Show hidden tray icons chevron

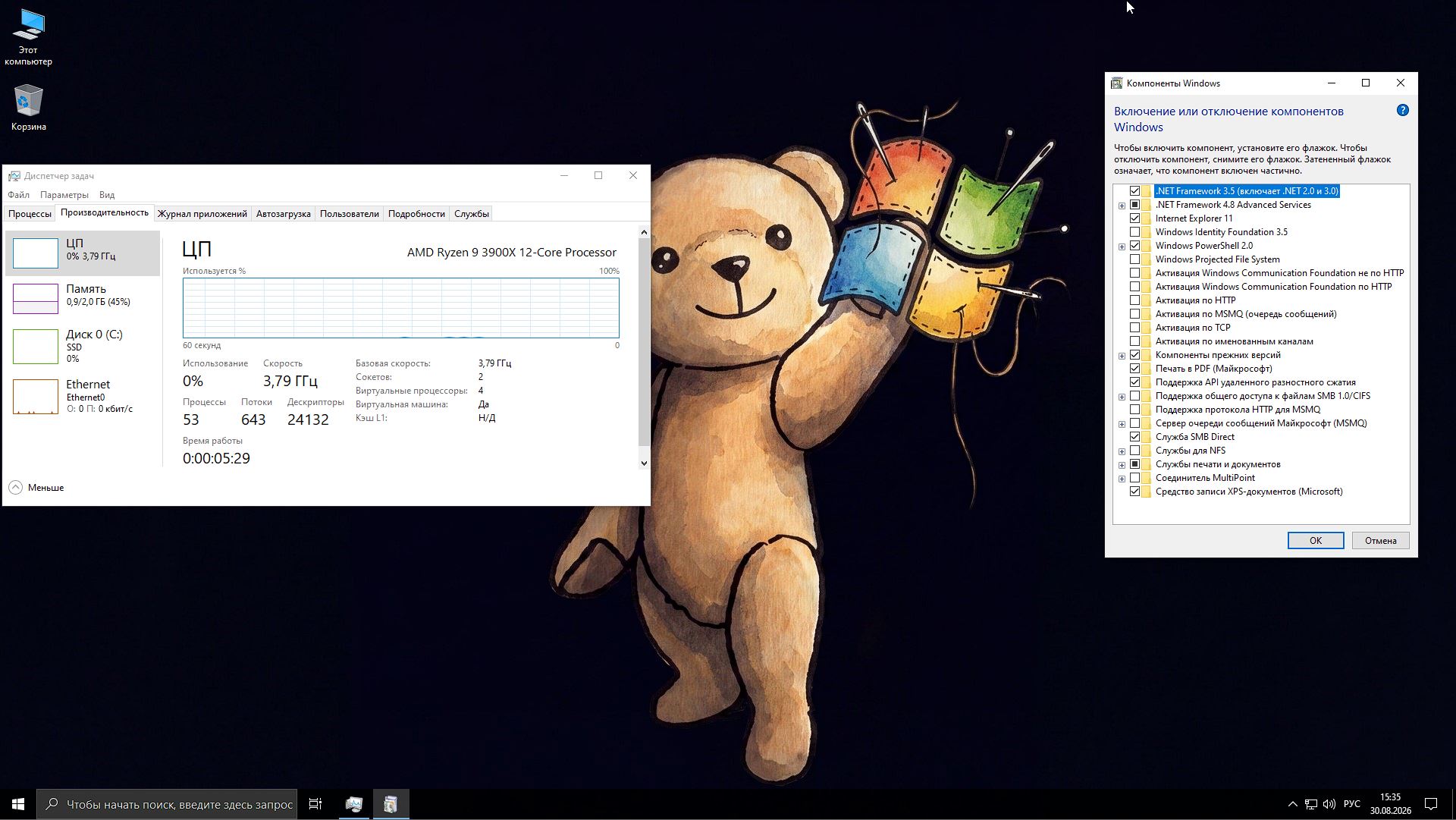pyautogui.click(x=1292, y=804)
